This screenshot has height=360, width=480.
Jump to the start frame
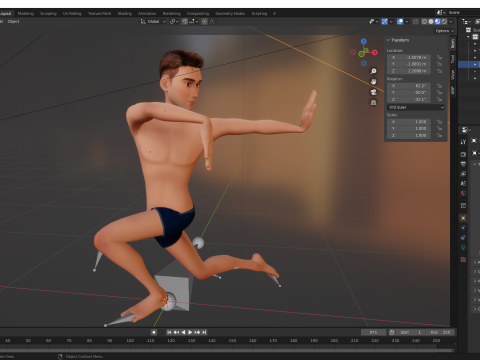point(169,332)
